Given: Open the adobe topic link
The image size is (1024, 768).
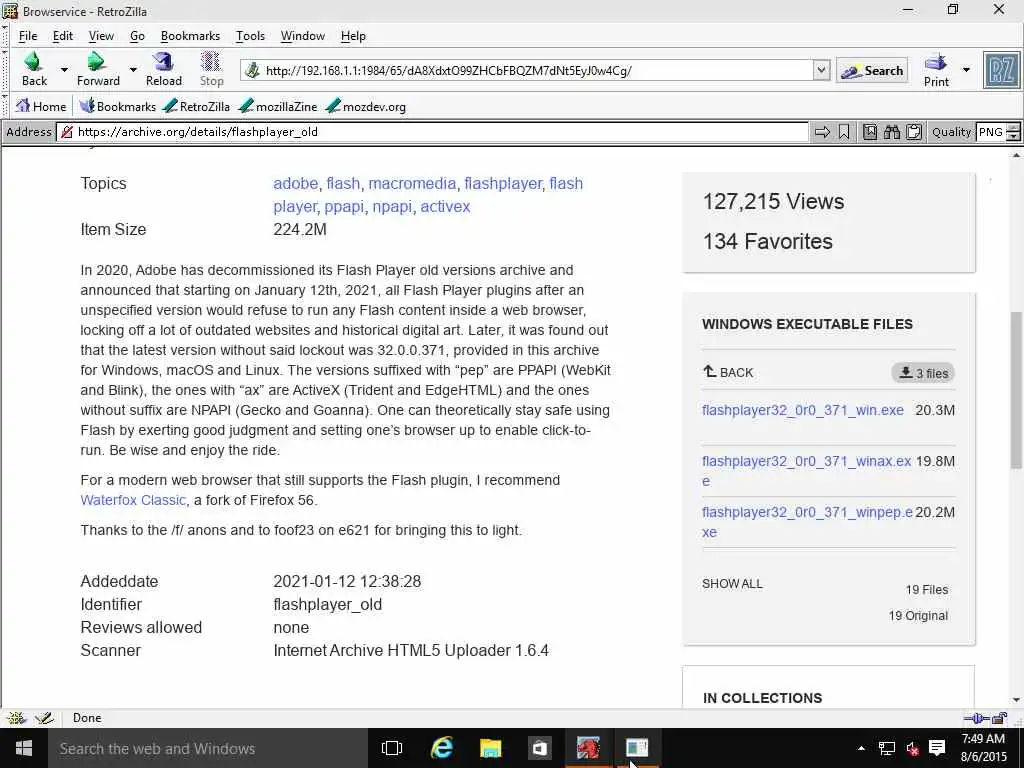Looking at the screenshot, I should 295,184.
